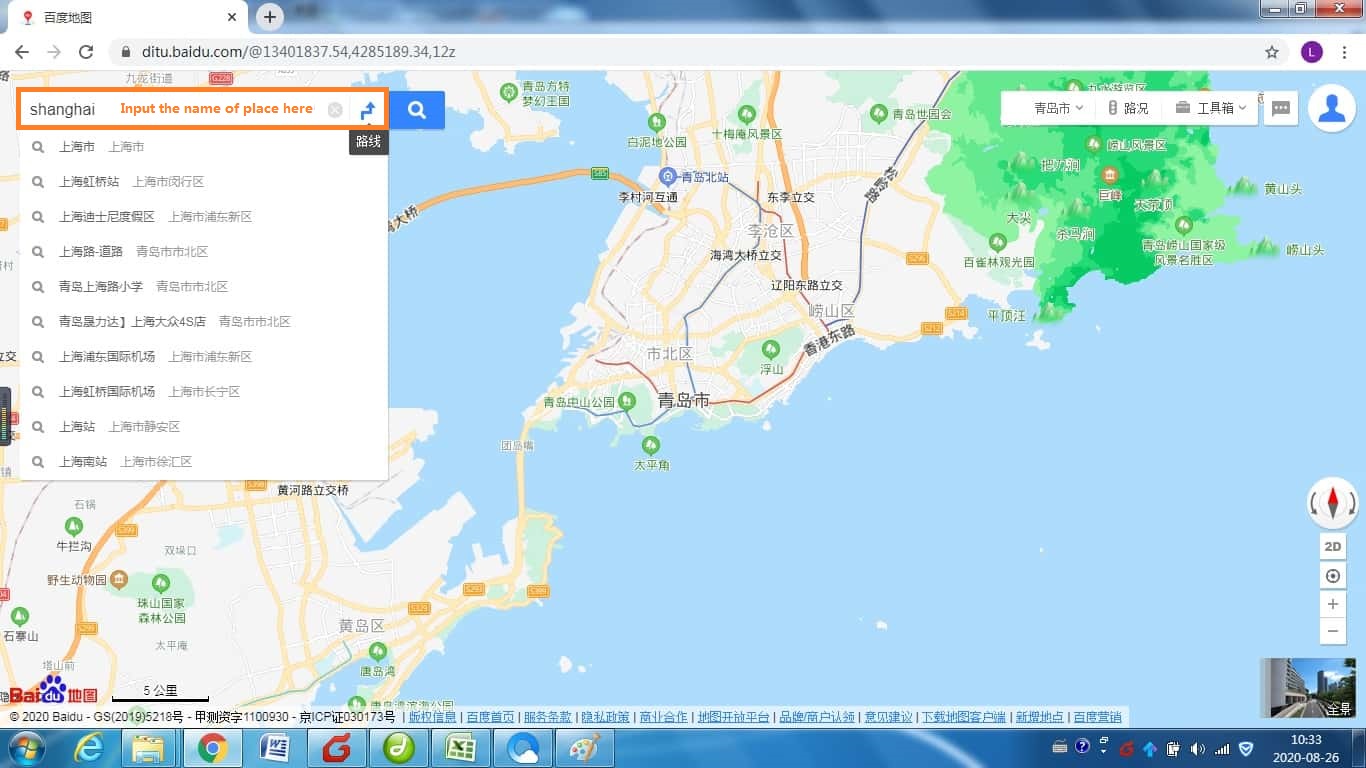Toggle the 路况 traffic layer
The width and height of the screenshot is (1366, 768).
[1128, 108]
